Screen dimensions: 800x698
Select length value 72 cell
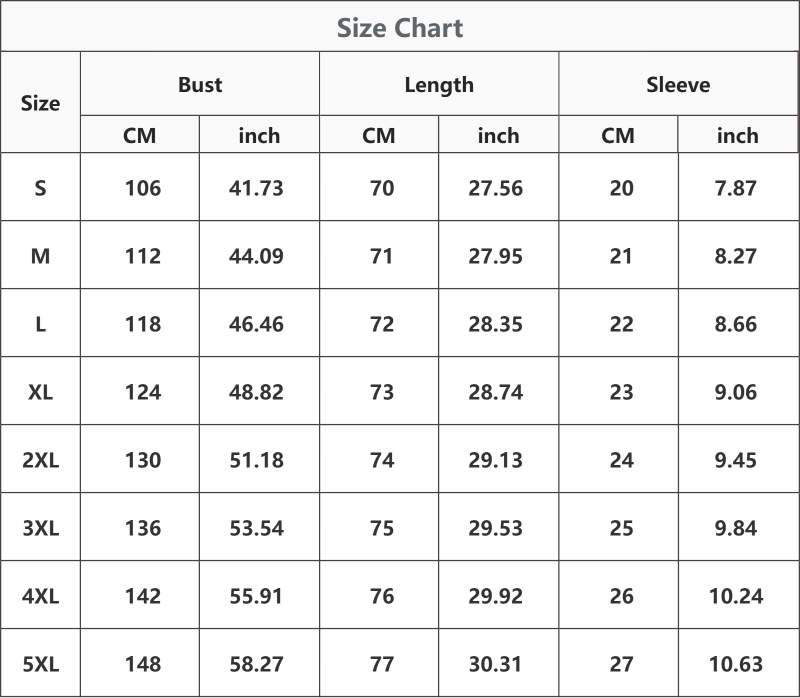point(382,324)
